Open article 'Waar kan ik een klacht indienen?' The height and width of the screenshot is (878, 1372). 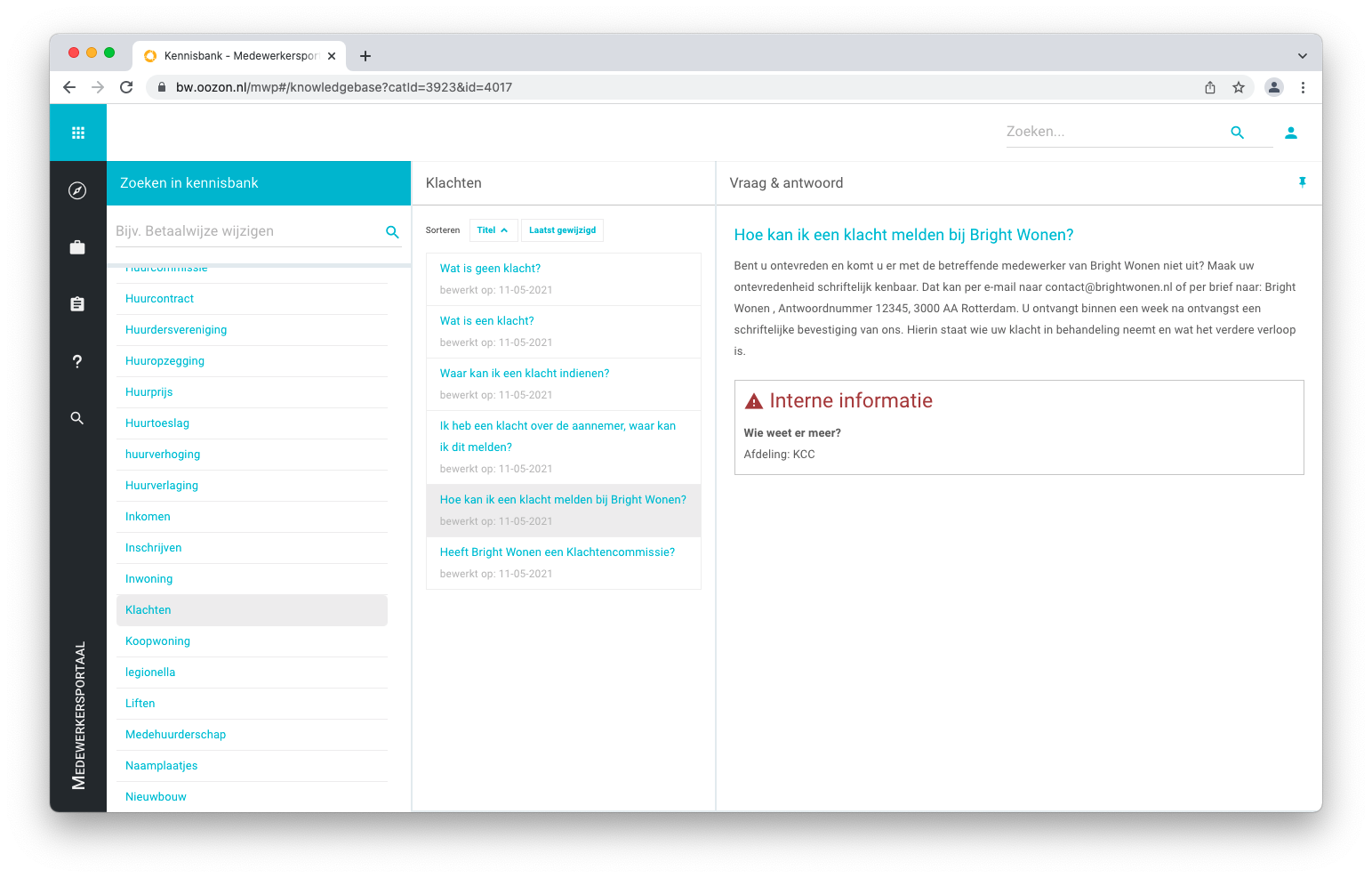coord(564,384)
